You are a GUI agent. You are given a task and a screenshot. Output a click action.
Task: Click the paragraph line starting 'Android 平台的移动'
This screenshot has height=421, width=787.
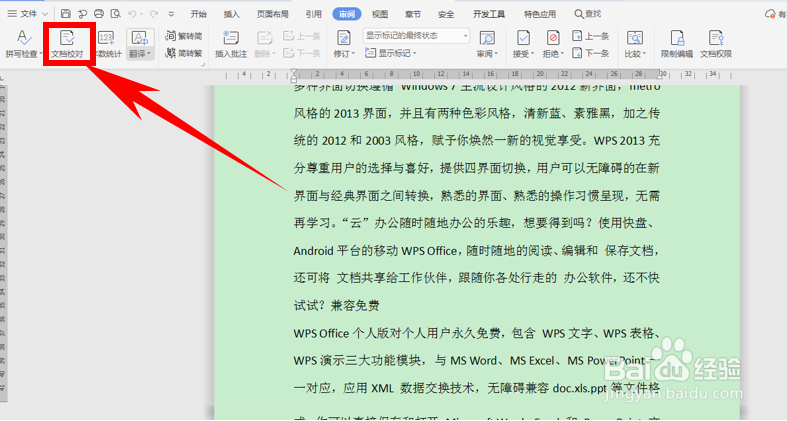point(476,250)
